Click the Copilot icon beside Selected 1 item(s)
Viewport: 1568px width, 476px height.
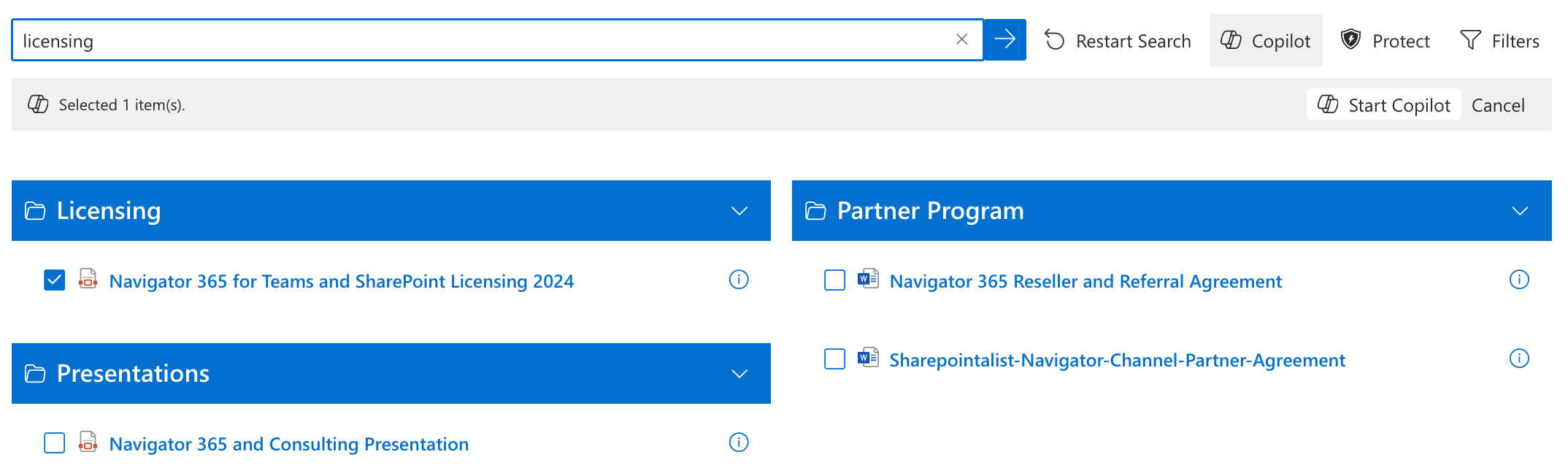[x=38, y=104]
